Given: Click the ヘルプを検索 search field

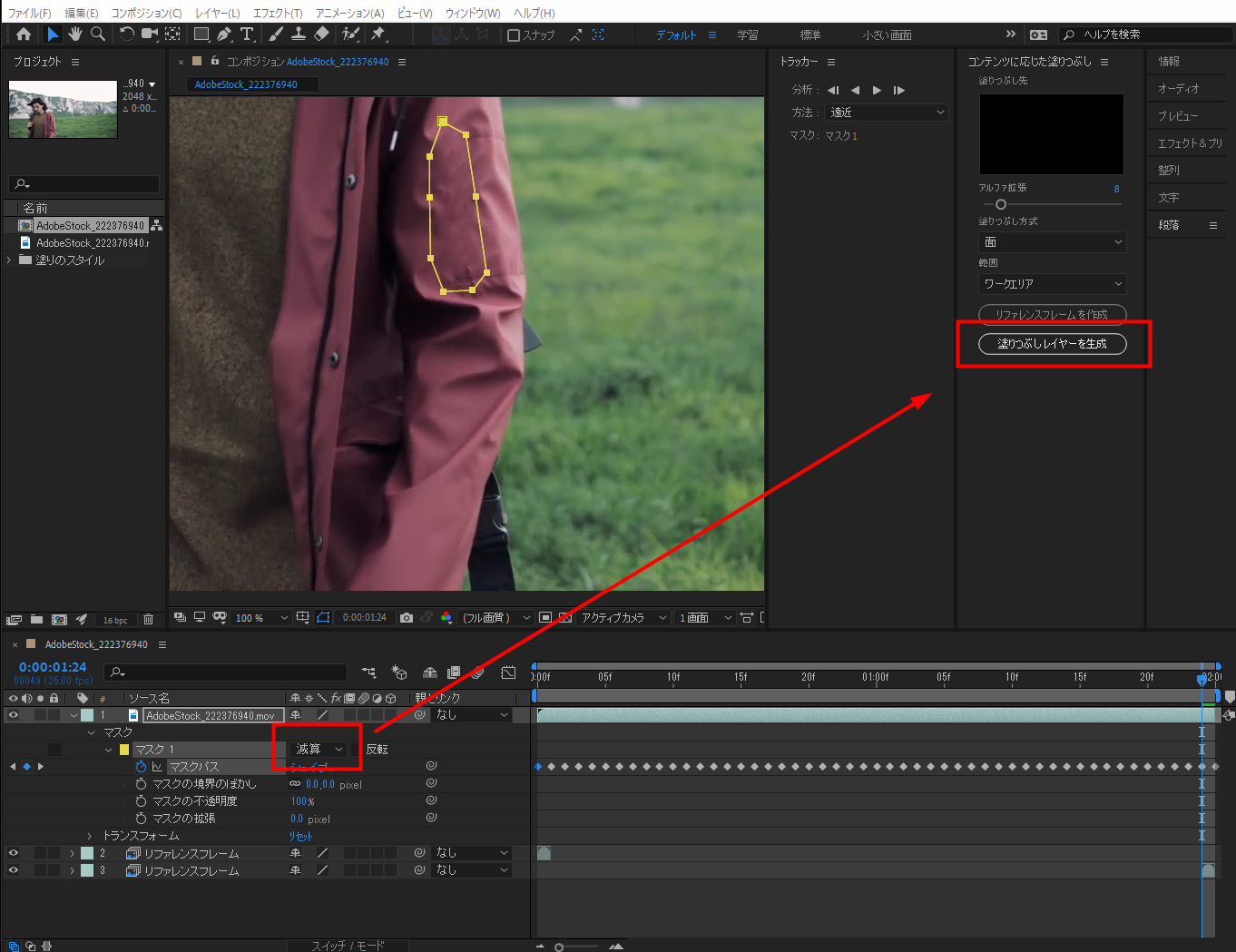Looking at the screenshot, I should coord(1145,34).
